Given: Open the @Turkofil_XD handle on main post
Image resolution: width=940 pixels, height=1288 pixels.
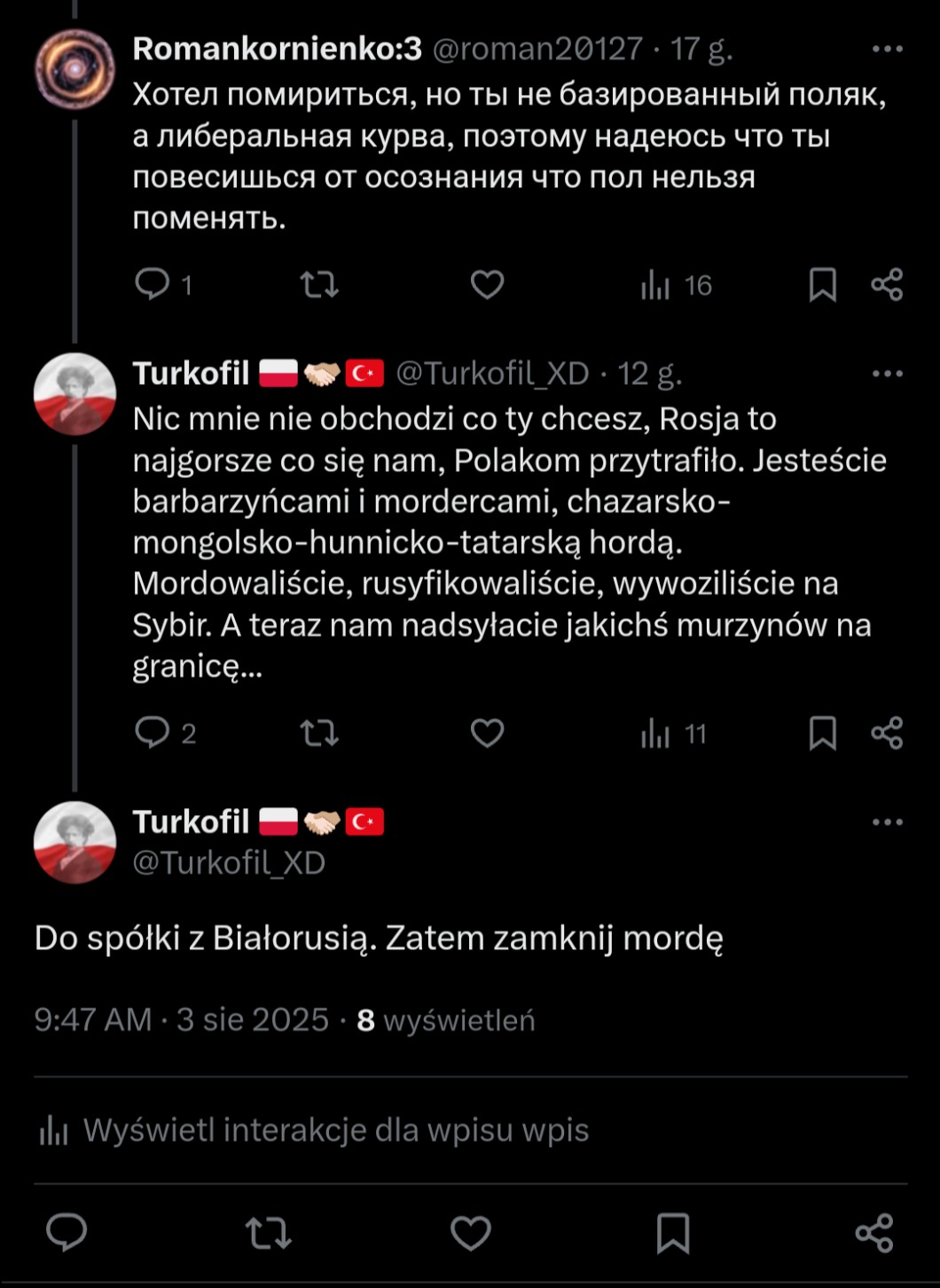Looking at the screenshot, I should pyautogui.click(x=229, y=863).
